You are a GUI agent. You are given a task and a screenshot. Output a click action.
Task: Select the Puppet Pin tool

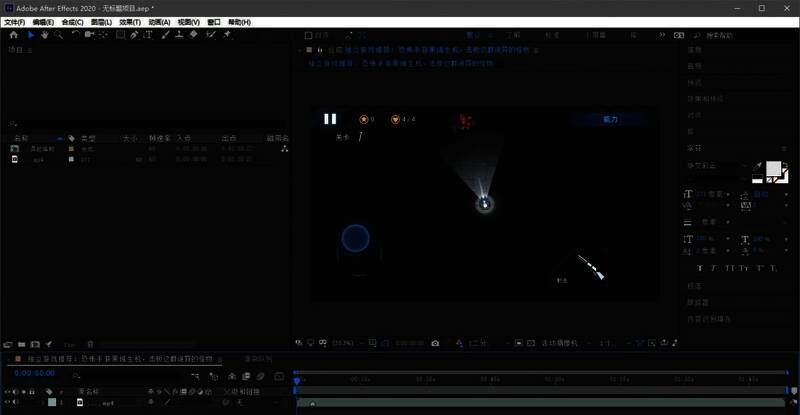click(227, 34)
